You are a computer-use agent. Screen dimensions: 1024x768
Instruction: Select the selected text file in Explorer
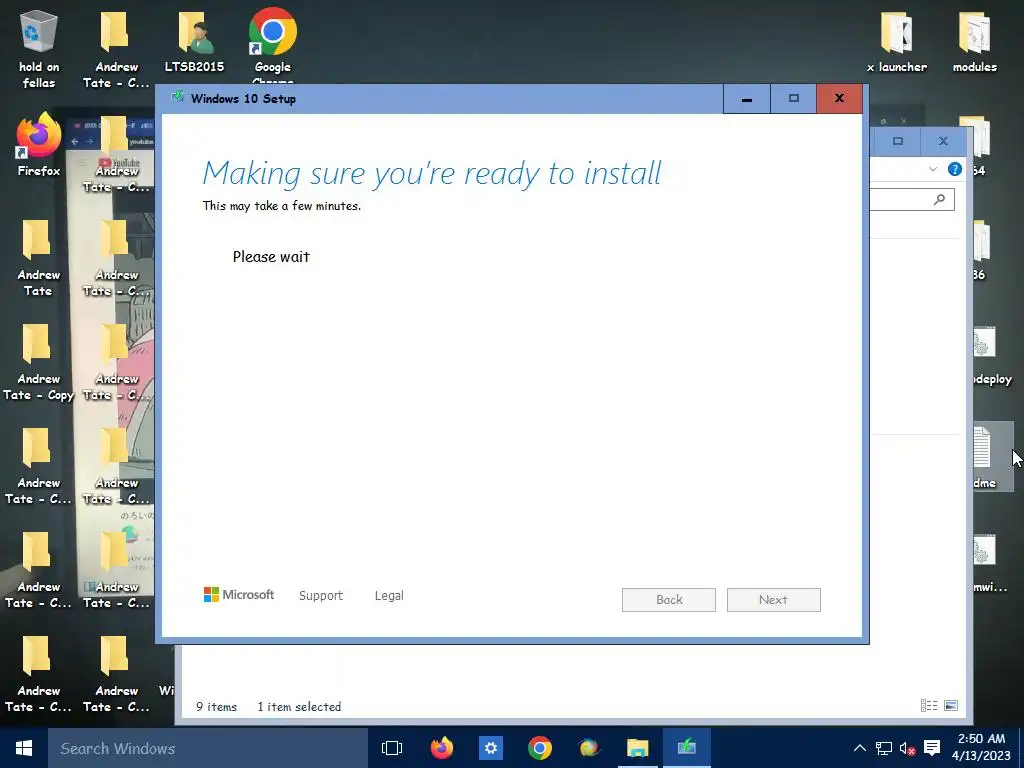click(992, 456)
